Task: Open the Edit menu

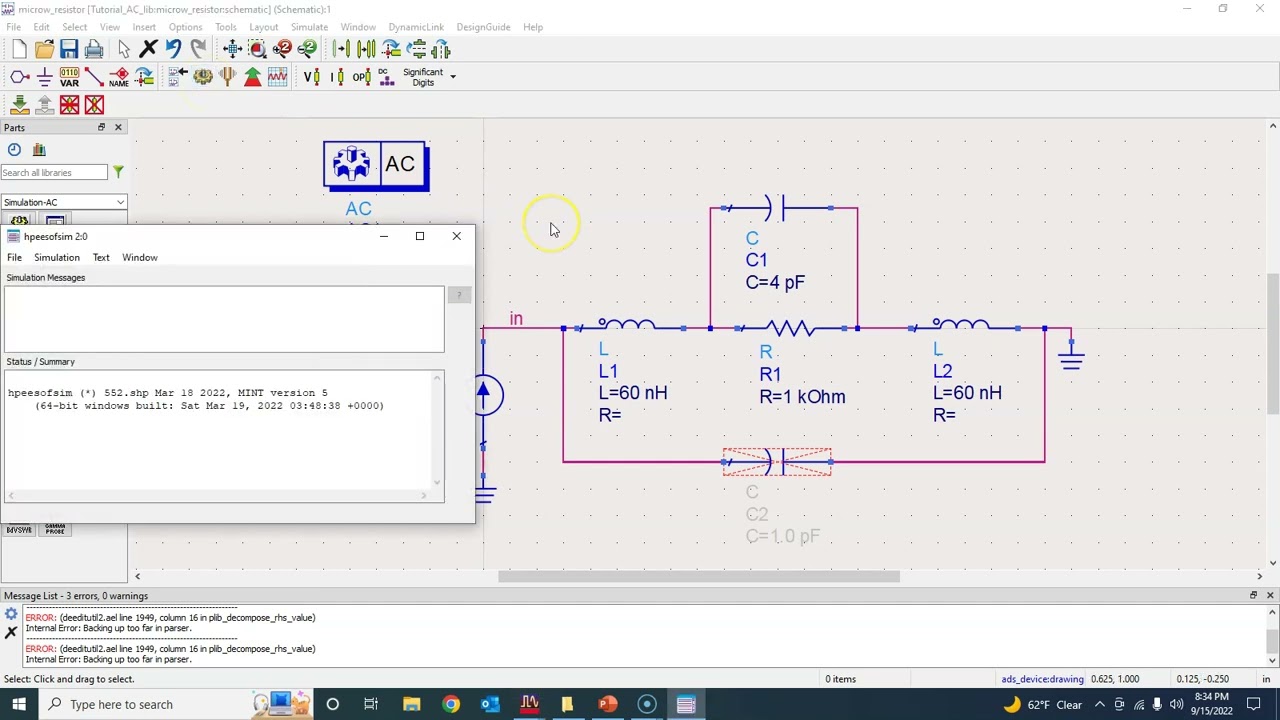Action: click(41, 27)
